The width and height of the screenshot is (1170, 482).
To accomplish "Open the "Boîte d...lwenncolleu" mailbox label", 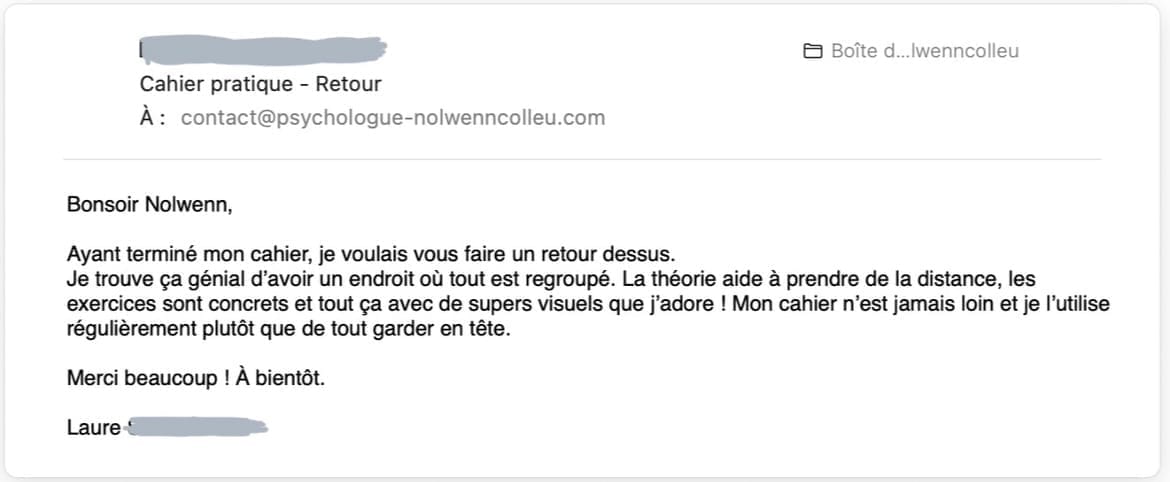I will 924,51.
